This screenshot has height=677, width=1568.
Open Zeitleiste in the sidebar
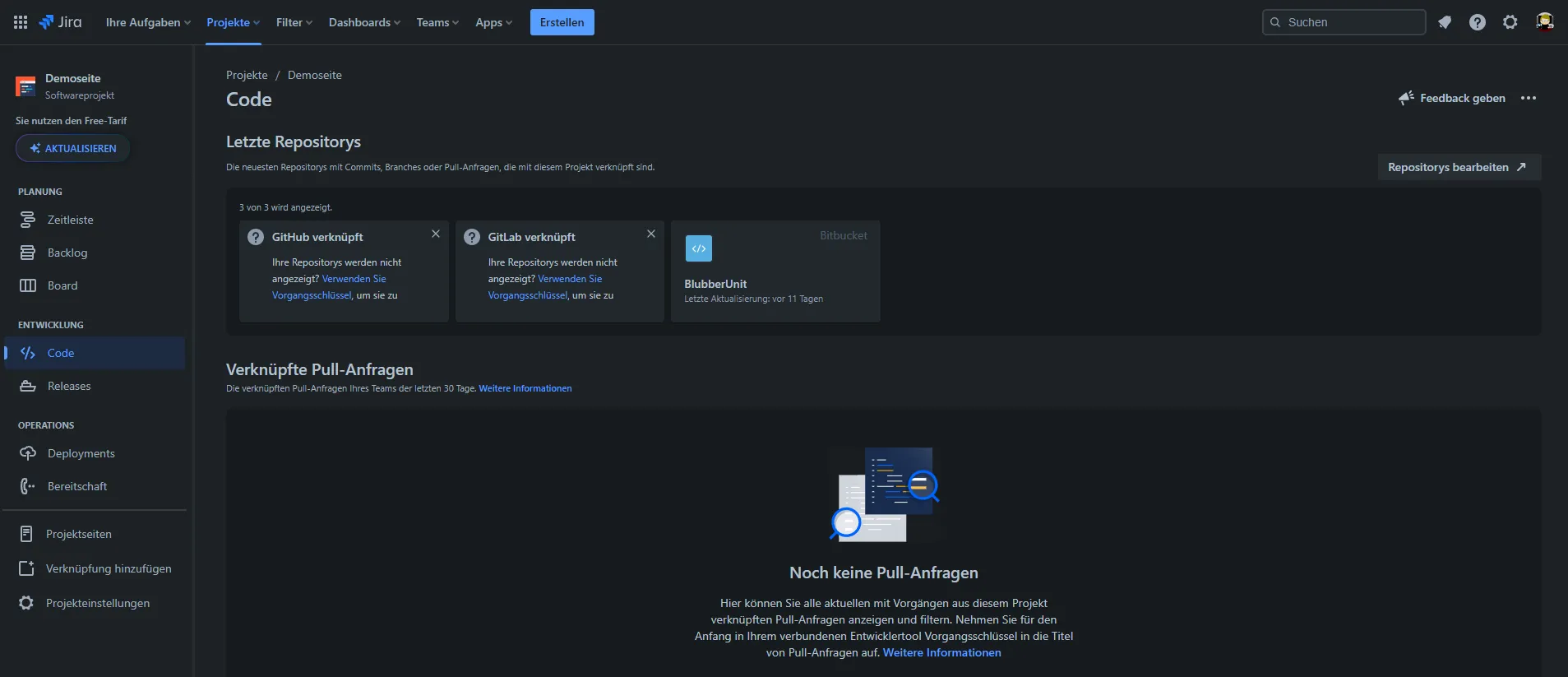pyautogui.click(x=95, y=220)
